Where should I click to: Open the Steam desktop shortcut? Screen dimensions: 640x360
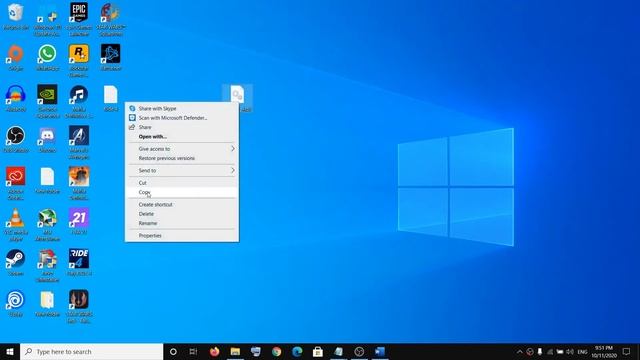pos(16,262)
